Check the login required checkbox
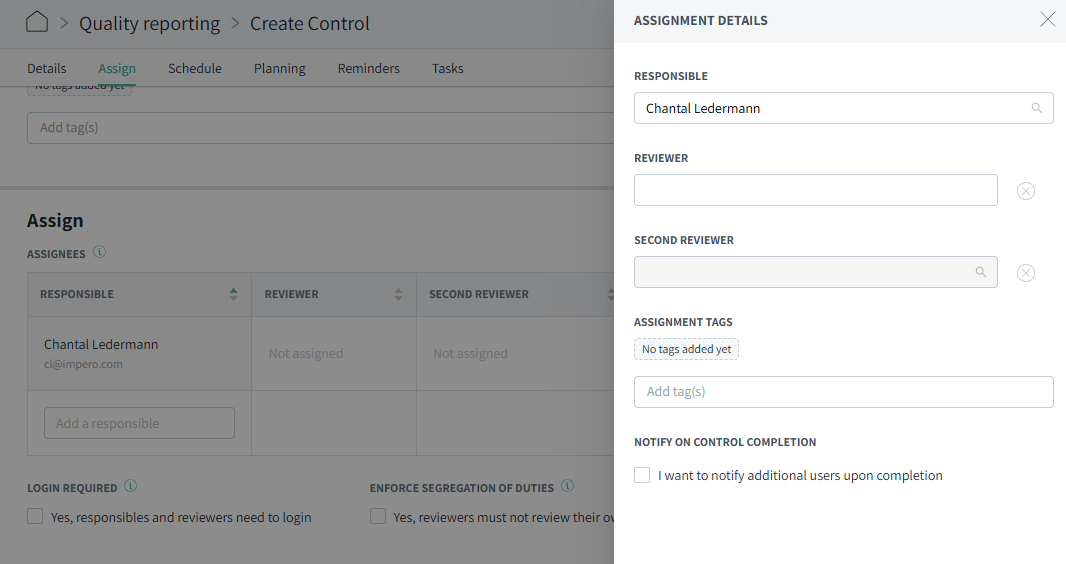Image resolution: width=1066 pixels, height=564 pixels. click(x=36, y=517)
